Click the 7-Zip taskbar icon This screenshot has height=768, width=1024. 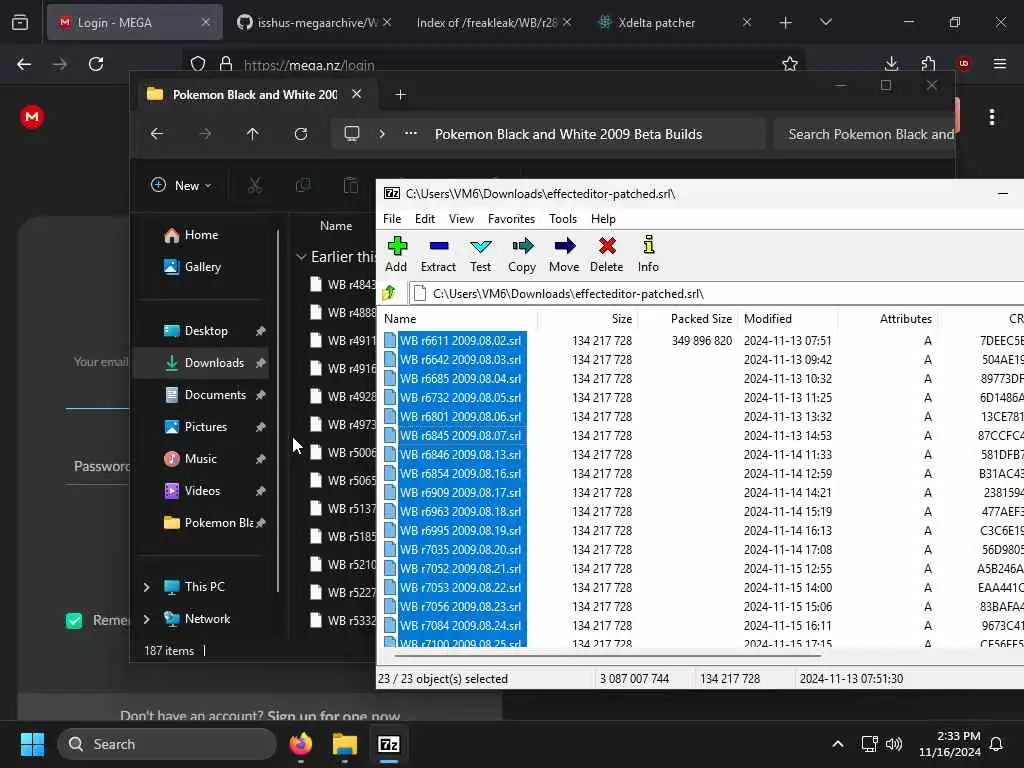(389, 744)
